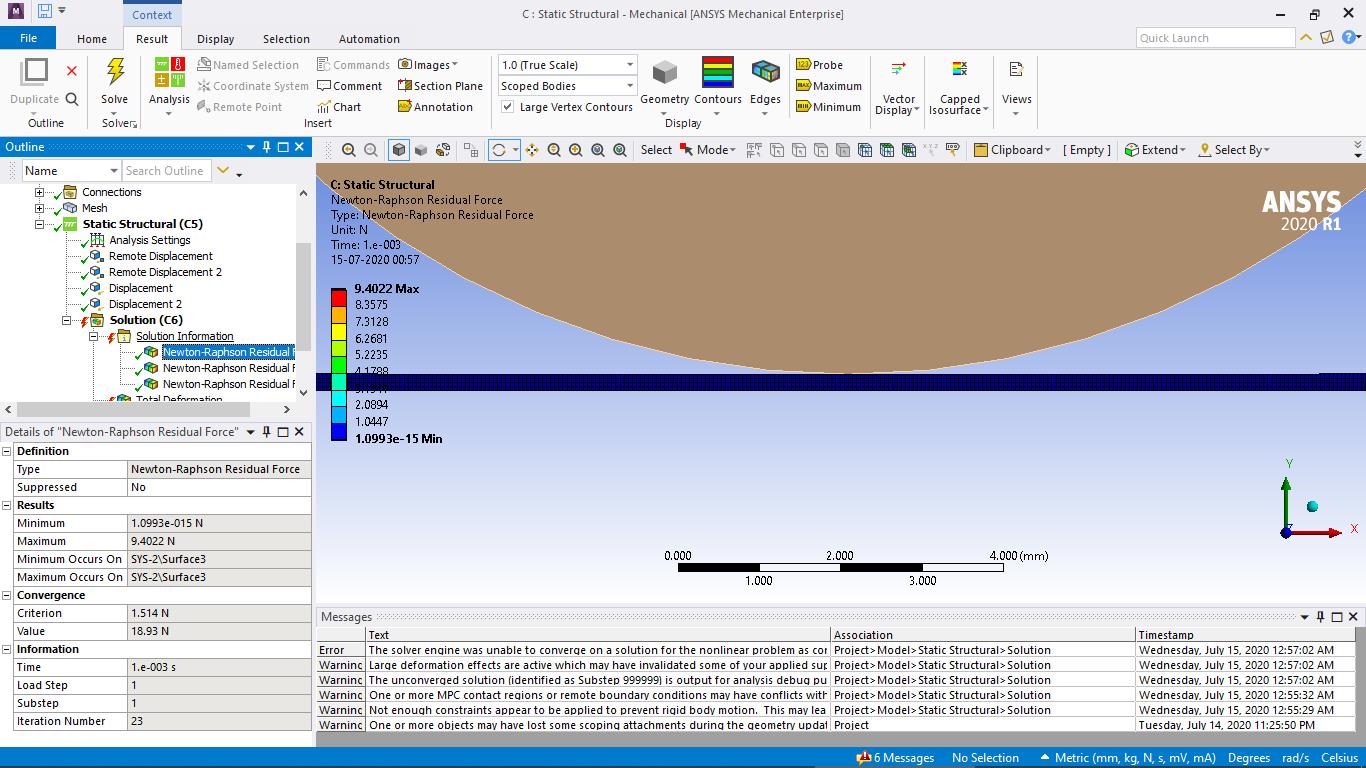Click the shaded exterior view cube icon
This screenshot has width=1366, height=768.
[399, 150]
